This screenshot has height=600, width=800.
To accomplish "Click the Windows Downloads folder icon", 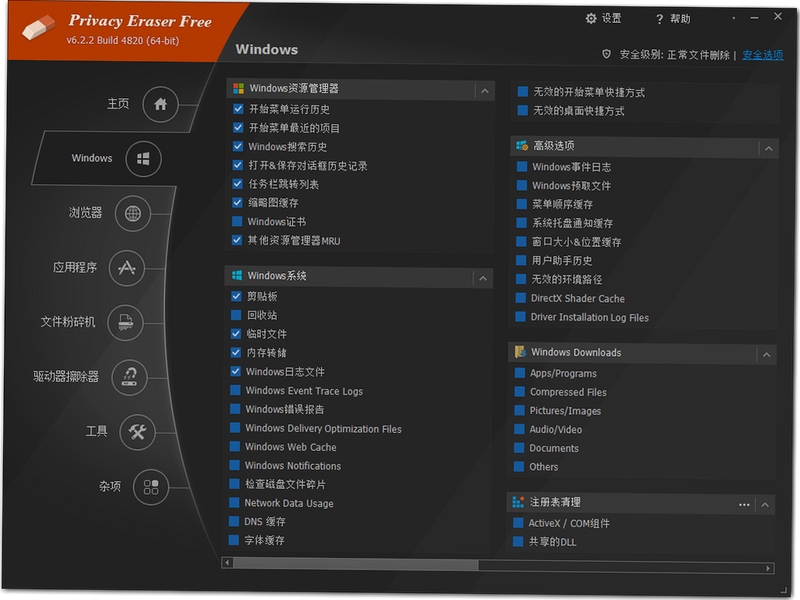I will (x=520, y=352).
